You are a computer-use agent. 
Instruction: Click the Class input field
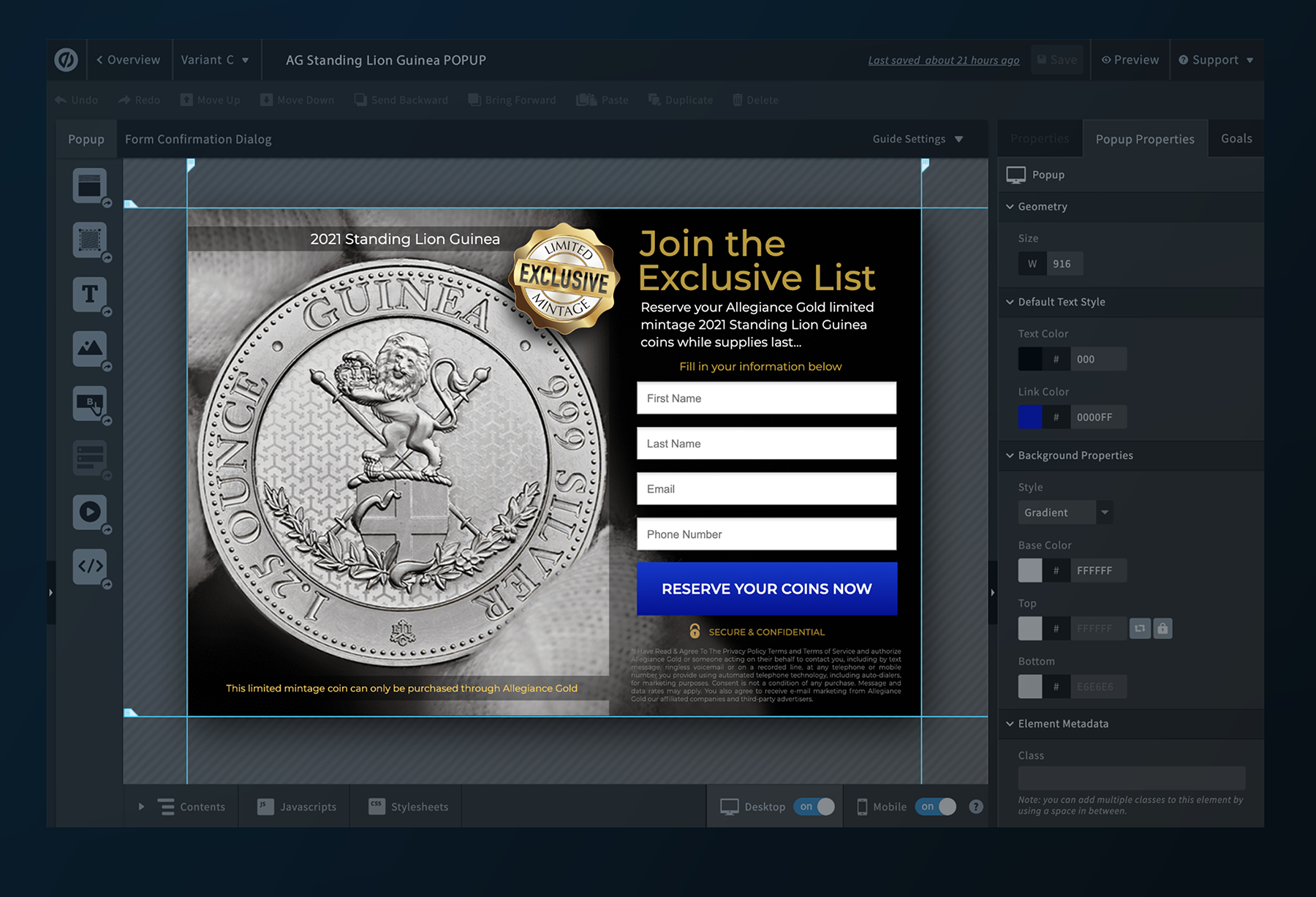(x=1132, y=778)
